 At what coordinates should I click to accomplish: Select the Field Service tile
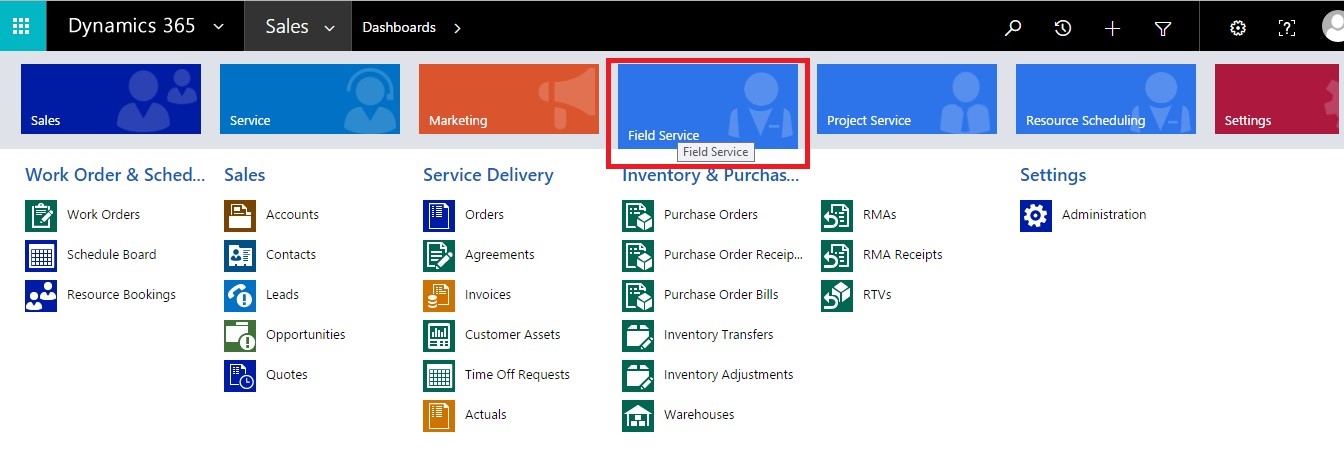(x=707, y=105)
